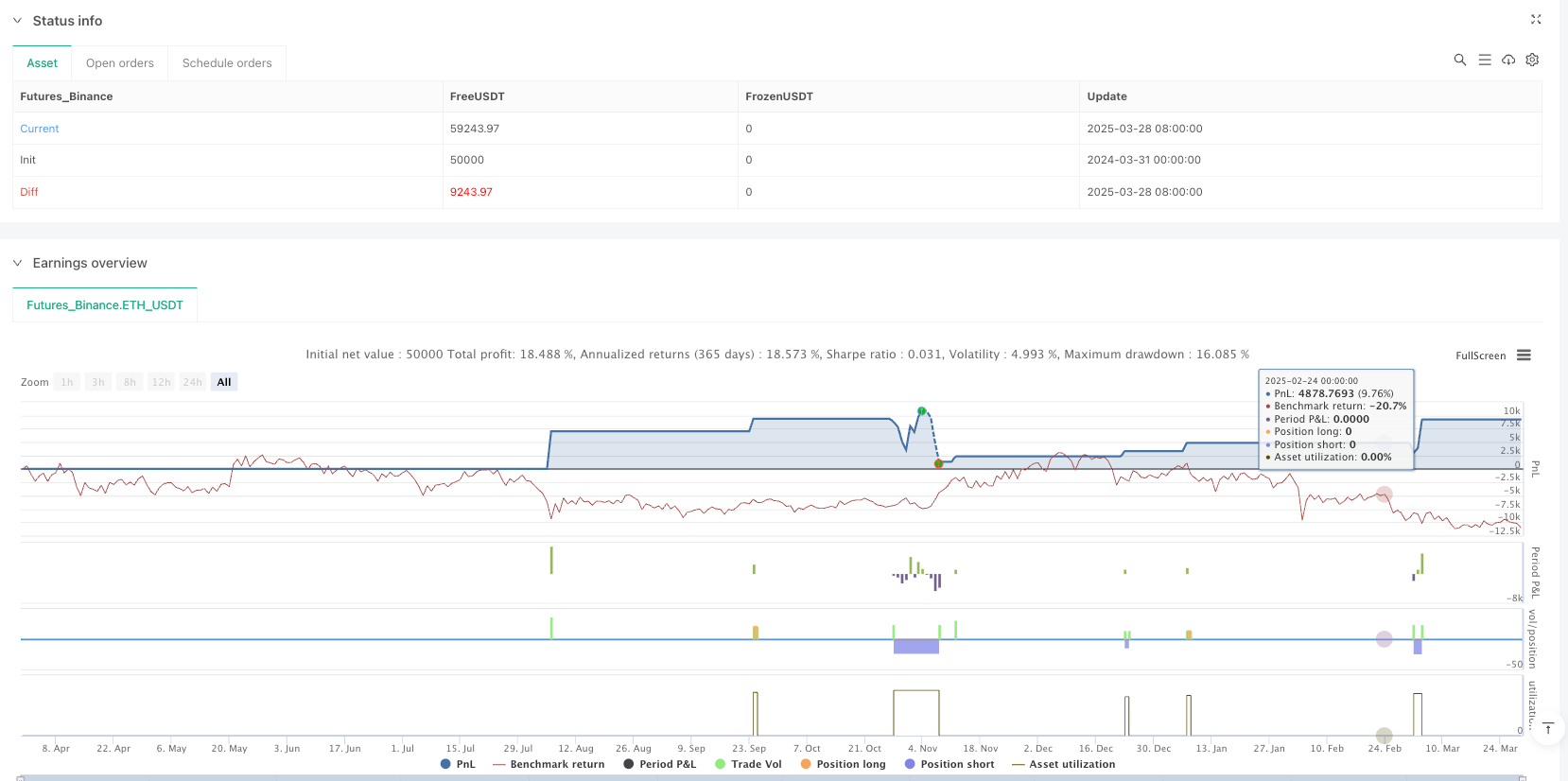This screenshot has height=781, width=1568.
Task: Open the settings gear icon
Action: (1532, 60)
